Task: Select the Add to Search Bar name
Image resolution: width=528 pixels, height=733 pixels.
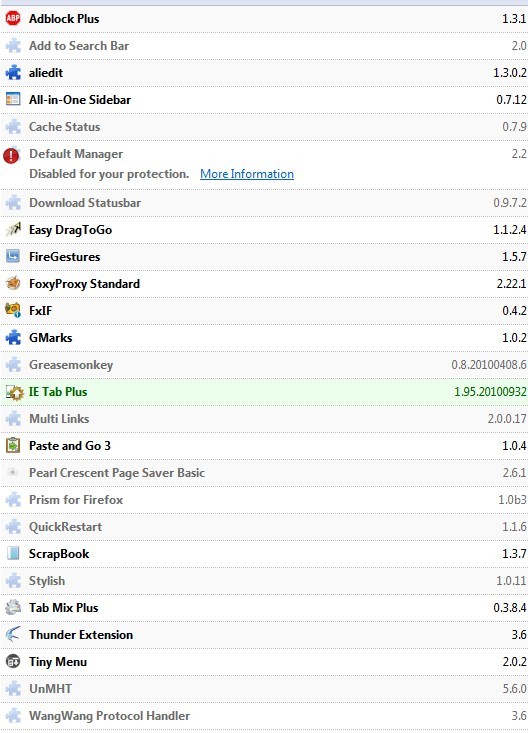Action: [79, 46]
